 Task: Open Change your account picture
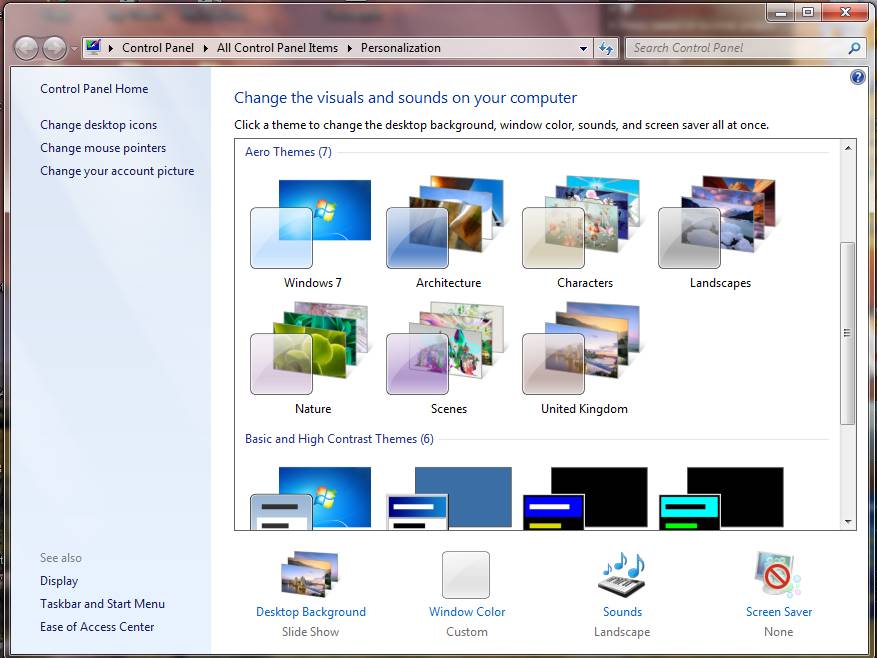click(117, 171)
